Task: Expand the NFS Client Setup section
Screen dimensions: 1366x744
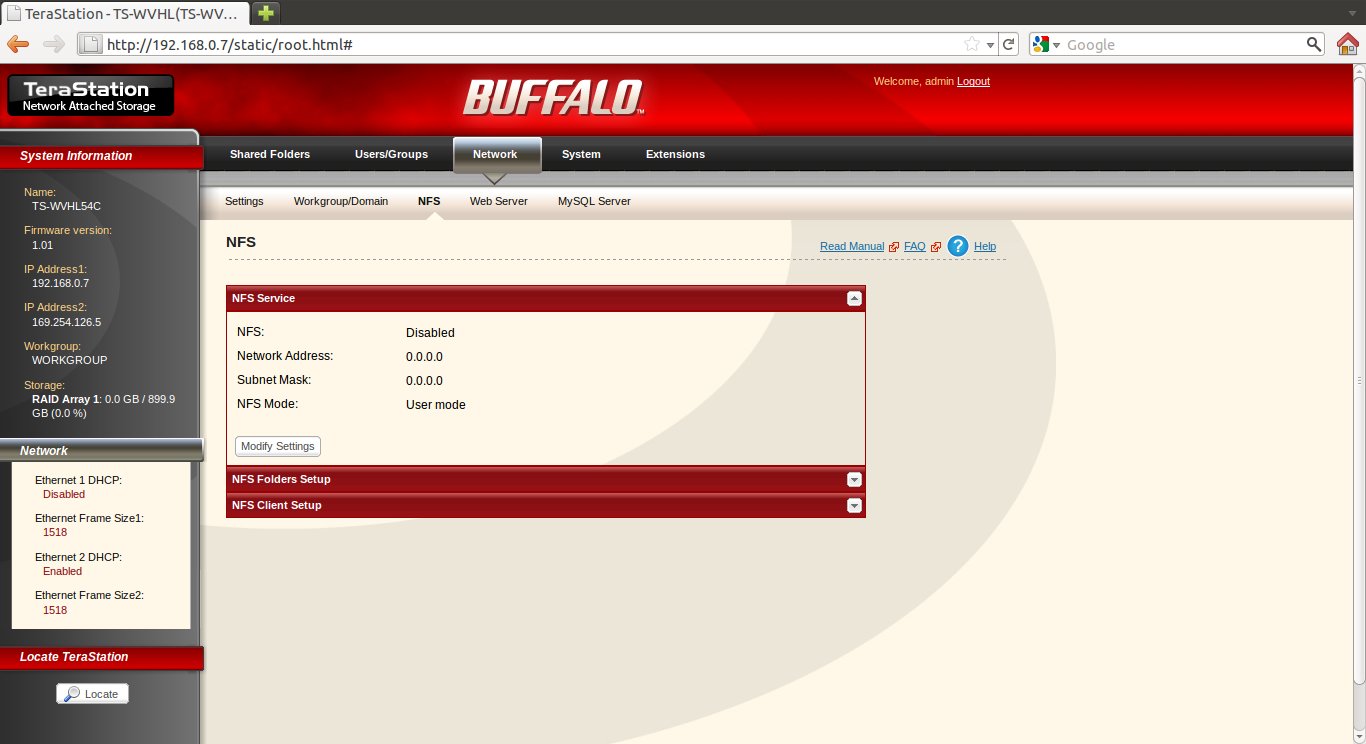Action: point(854,505)
